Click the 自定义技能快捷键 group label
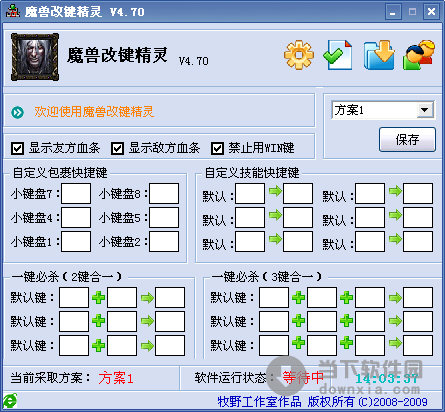 pos(252,173)
